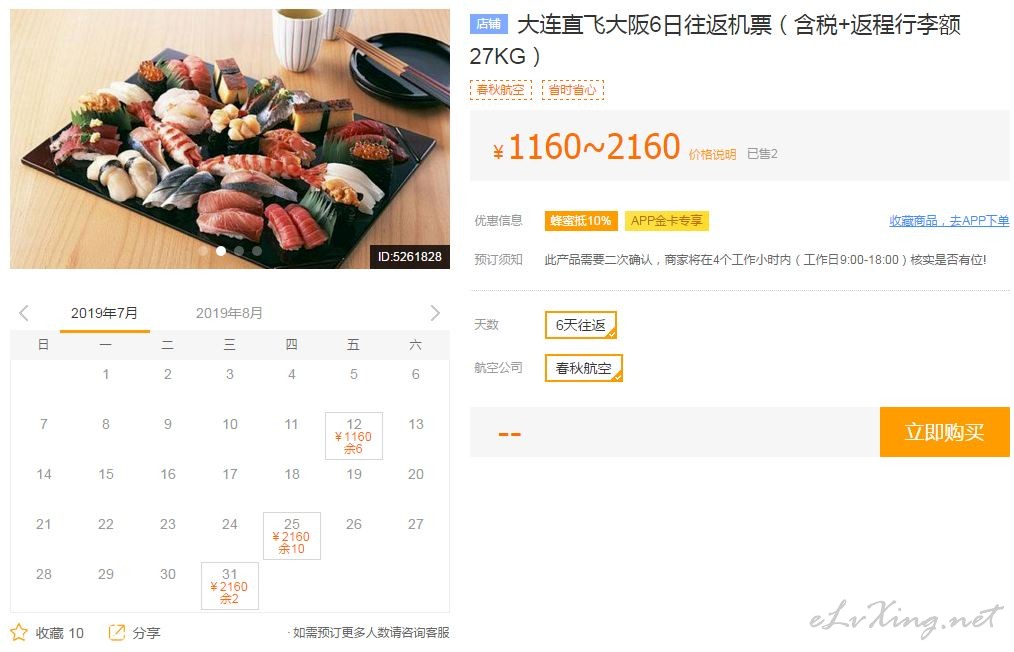This screenshot has width=1014, height=652.
Task: Toggle the 6天往返 days option
Action: [581, 325]
